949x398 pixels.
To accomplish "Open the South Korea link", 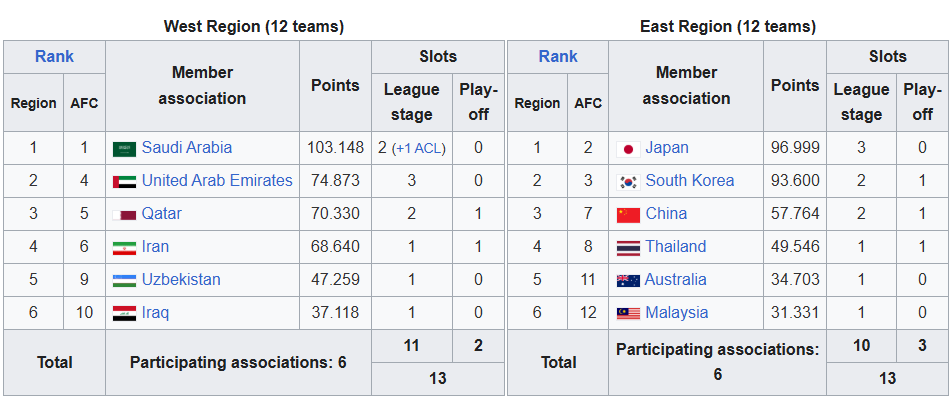I will pos(689,181).
